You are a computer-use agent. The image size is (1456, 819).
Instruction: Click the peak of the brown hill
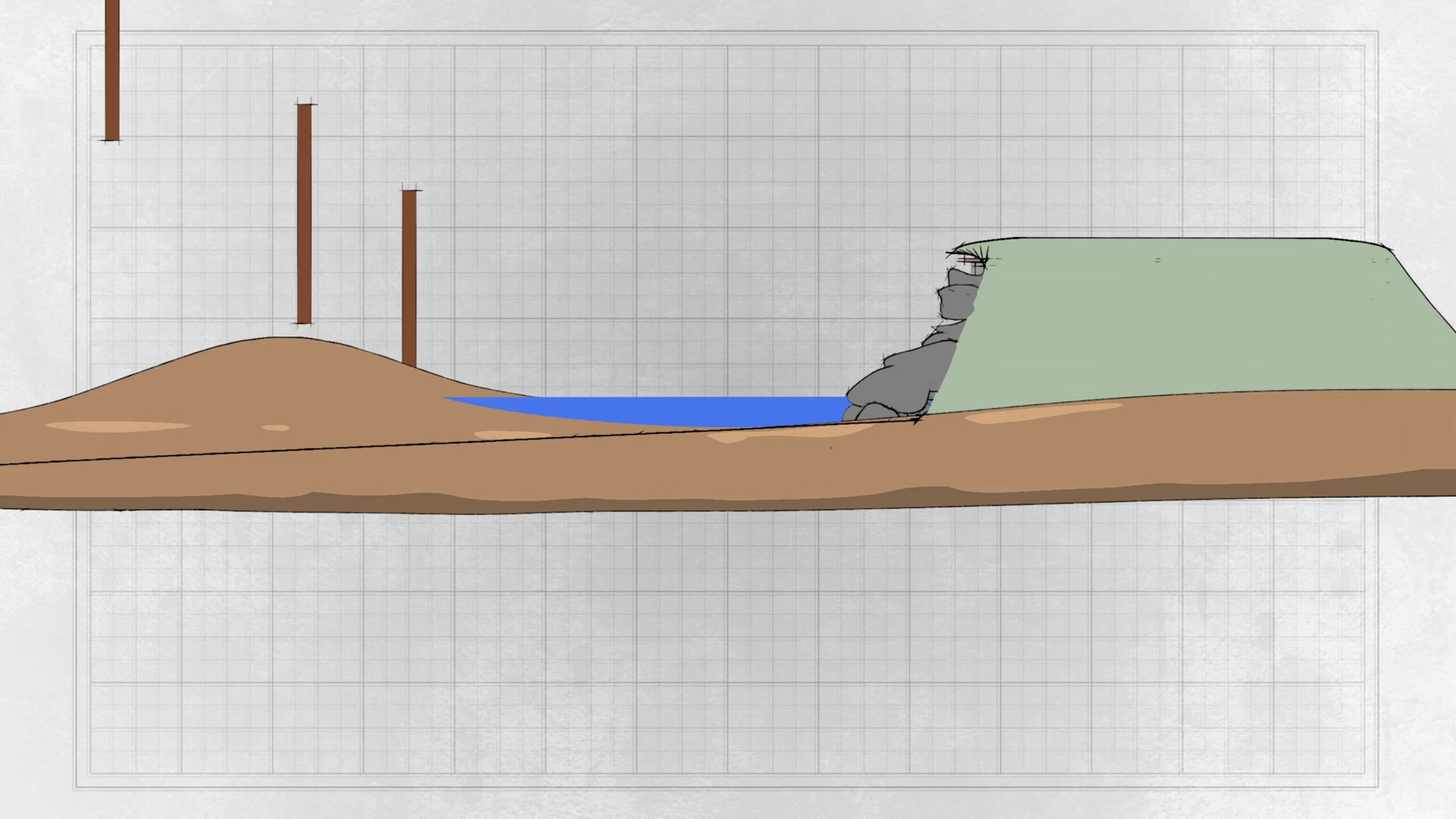pos(284,339)
